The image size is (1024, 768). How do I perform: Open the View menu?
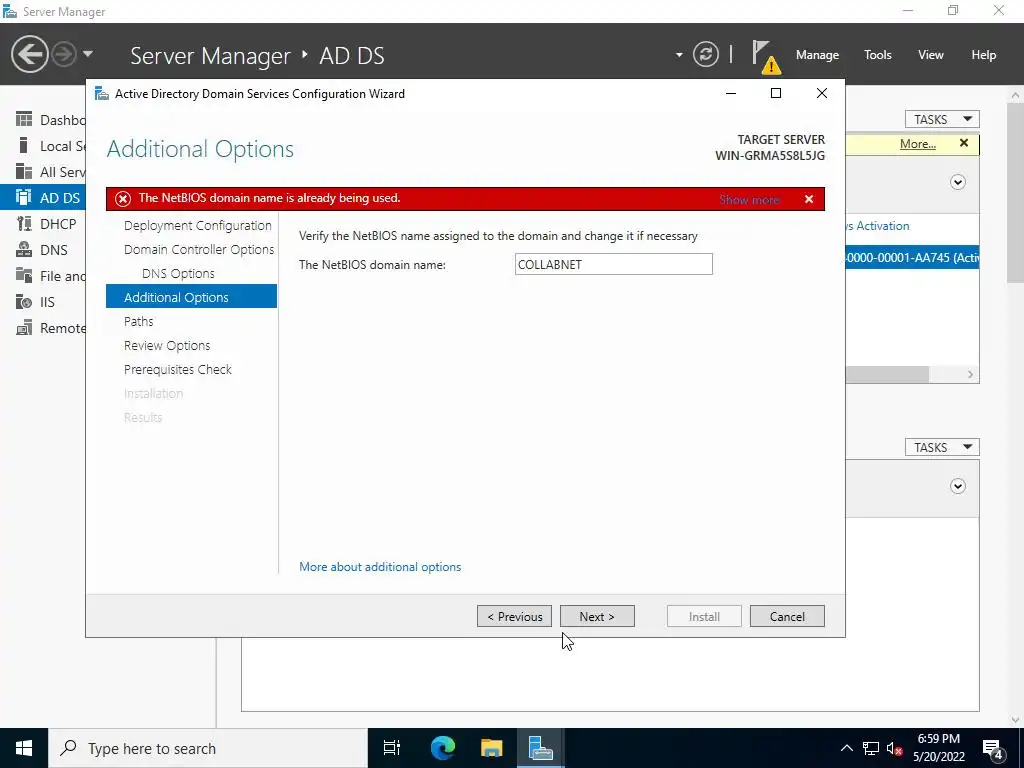click(x=931, y=55)
